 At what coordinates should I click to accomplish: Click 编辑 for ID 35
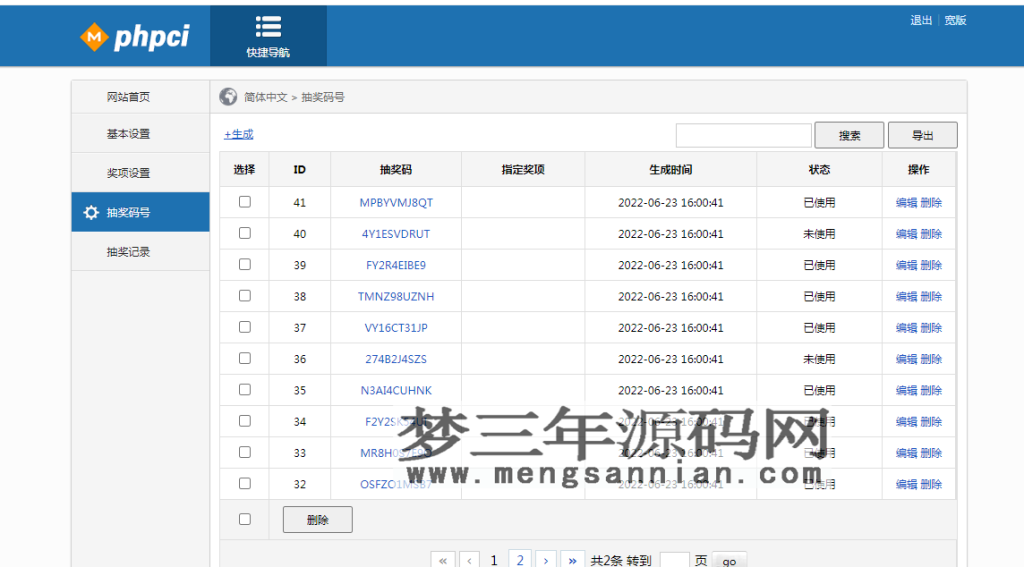tap(906, 391)
